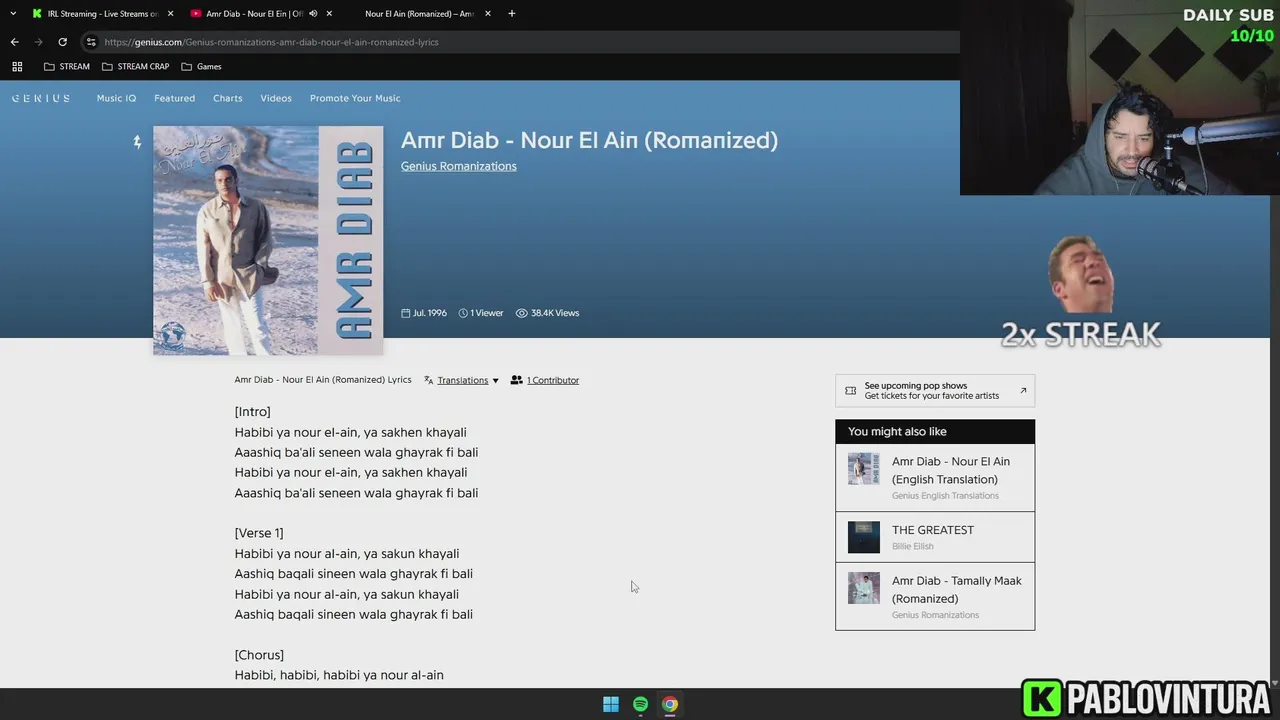1280x720 pixels.
Task: Click the eye icon by 38.4K Views
Action: [x=521, y=313]
